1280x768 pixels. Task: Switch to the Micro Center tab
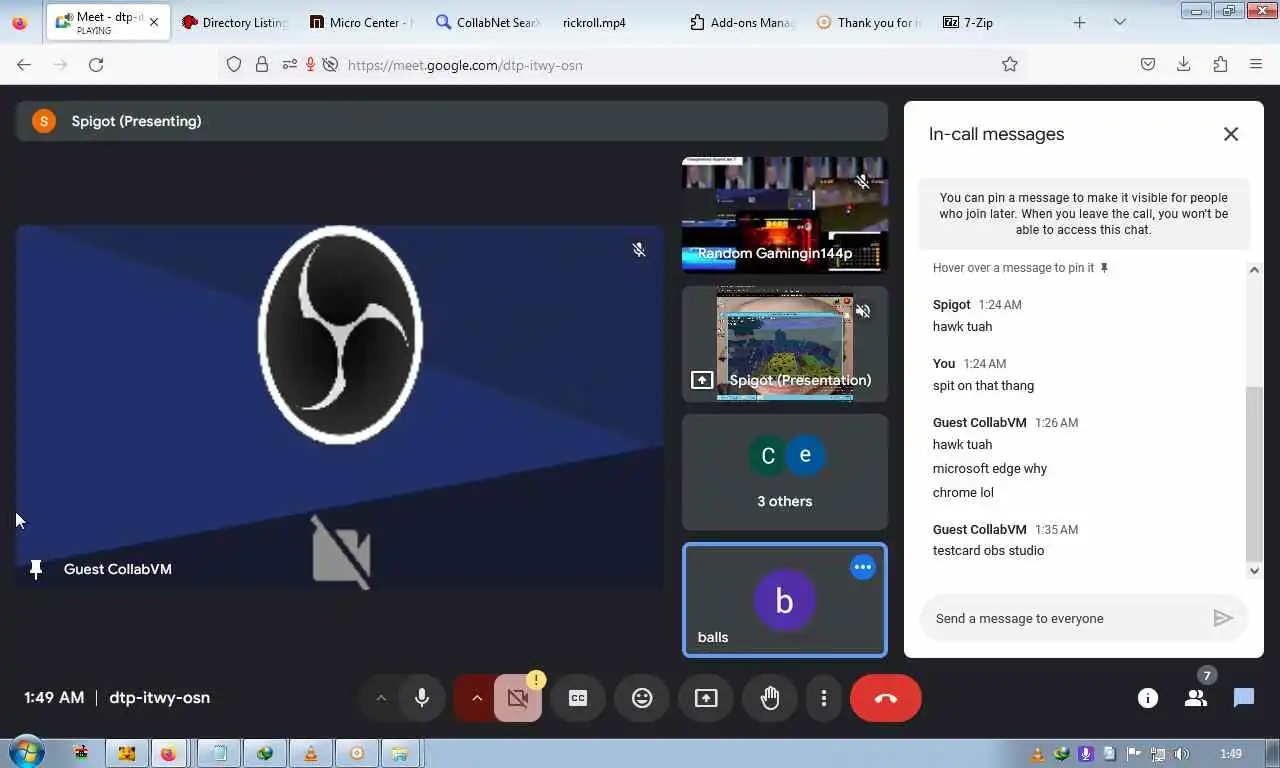360,22
